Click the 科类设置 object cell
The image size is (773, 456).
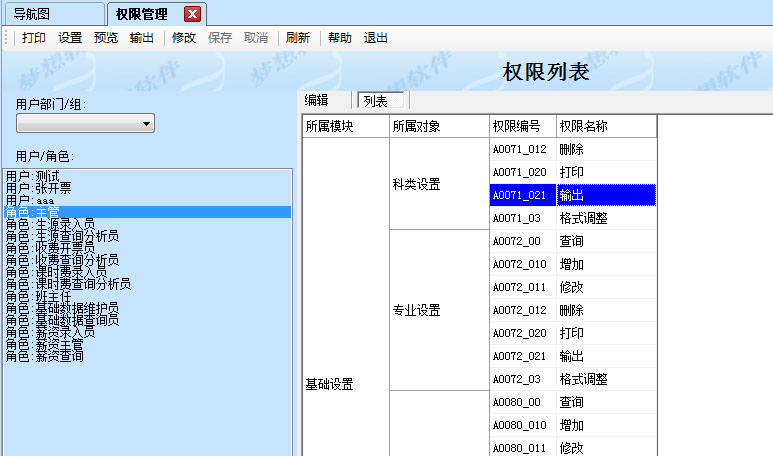click(439, 184)
